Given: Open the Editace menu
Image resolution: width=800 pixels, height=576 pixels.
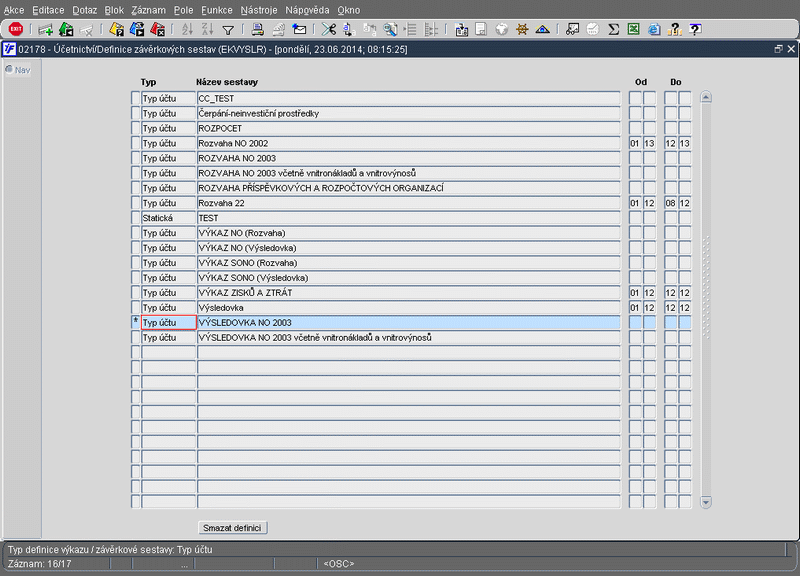Looking at the screenshot, I should point(48,10).
